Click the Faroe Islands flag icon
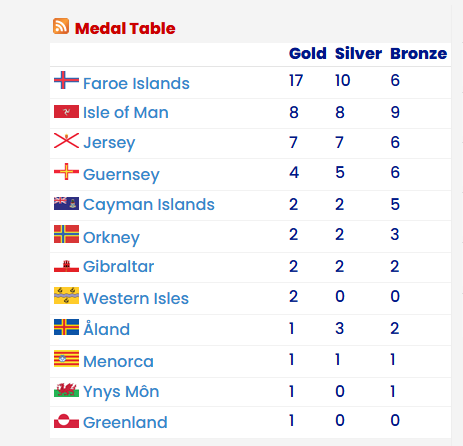 [x=66, y=80]
